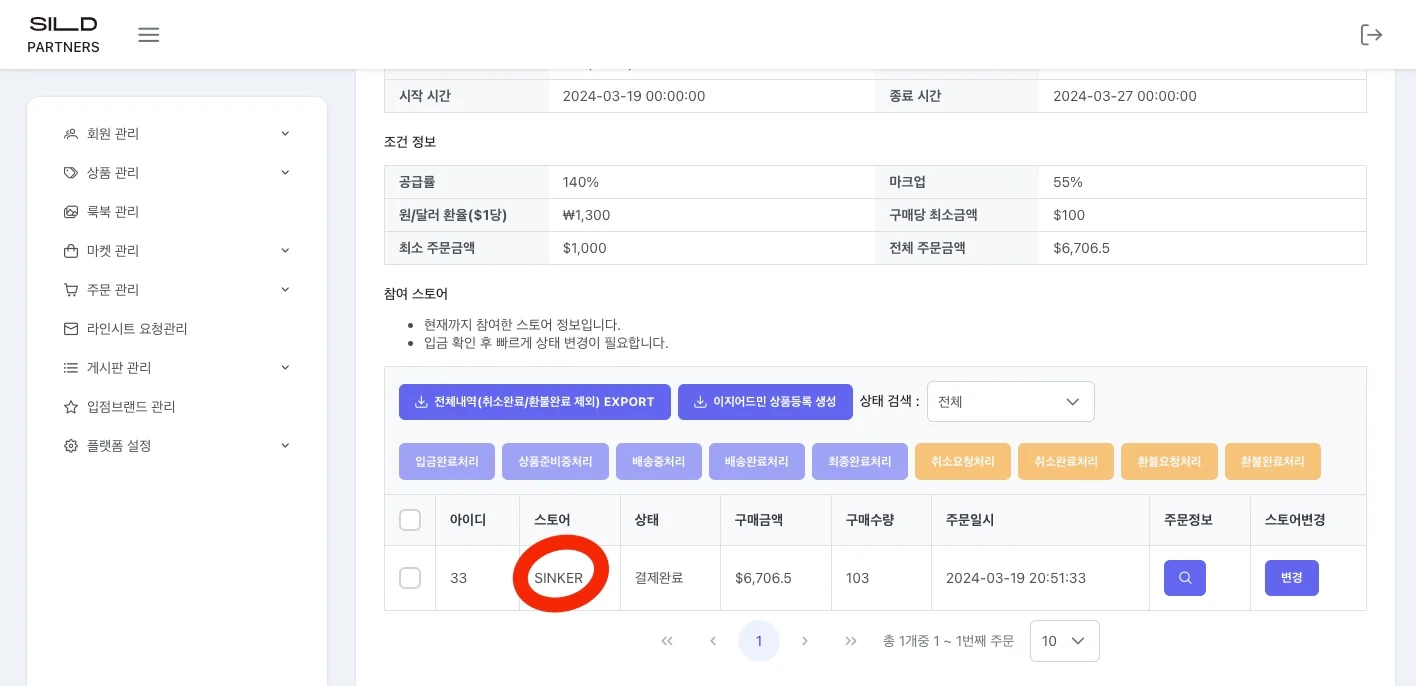Image resolution: width=1416 pixels, height=686 pixels.
Task: Click the 변경 store change button
Action: point(1291,578)
